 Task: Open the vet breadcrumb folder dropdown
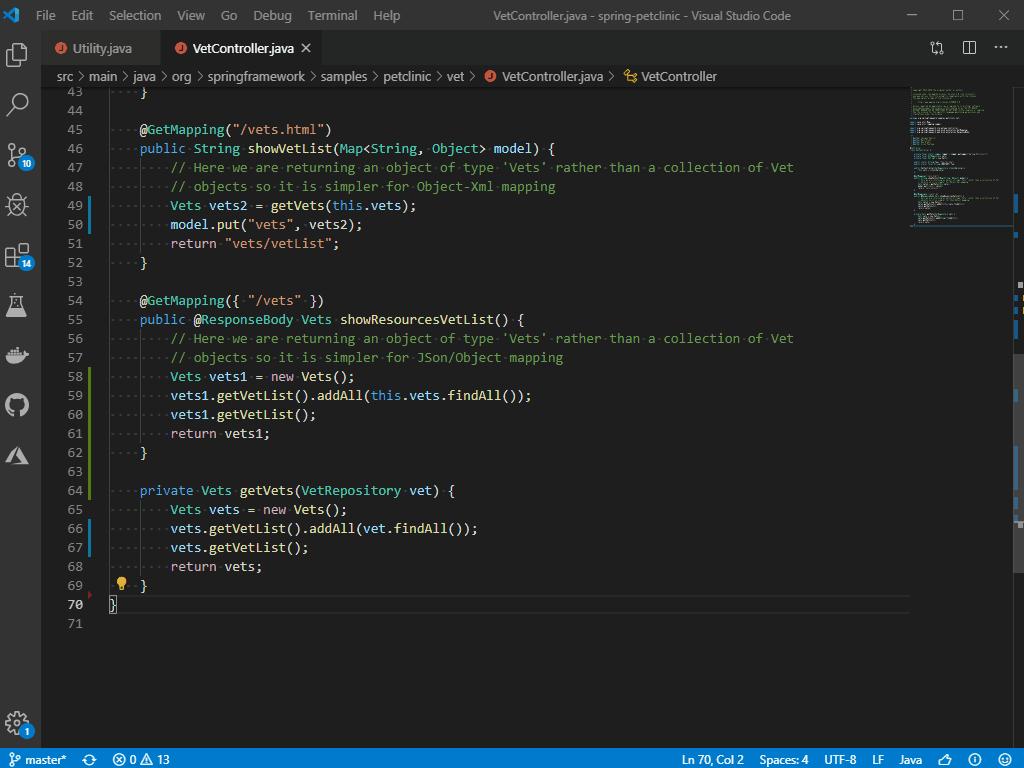coord(455,76)
